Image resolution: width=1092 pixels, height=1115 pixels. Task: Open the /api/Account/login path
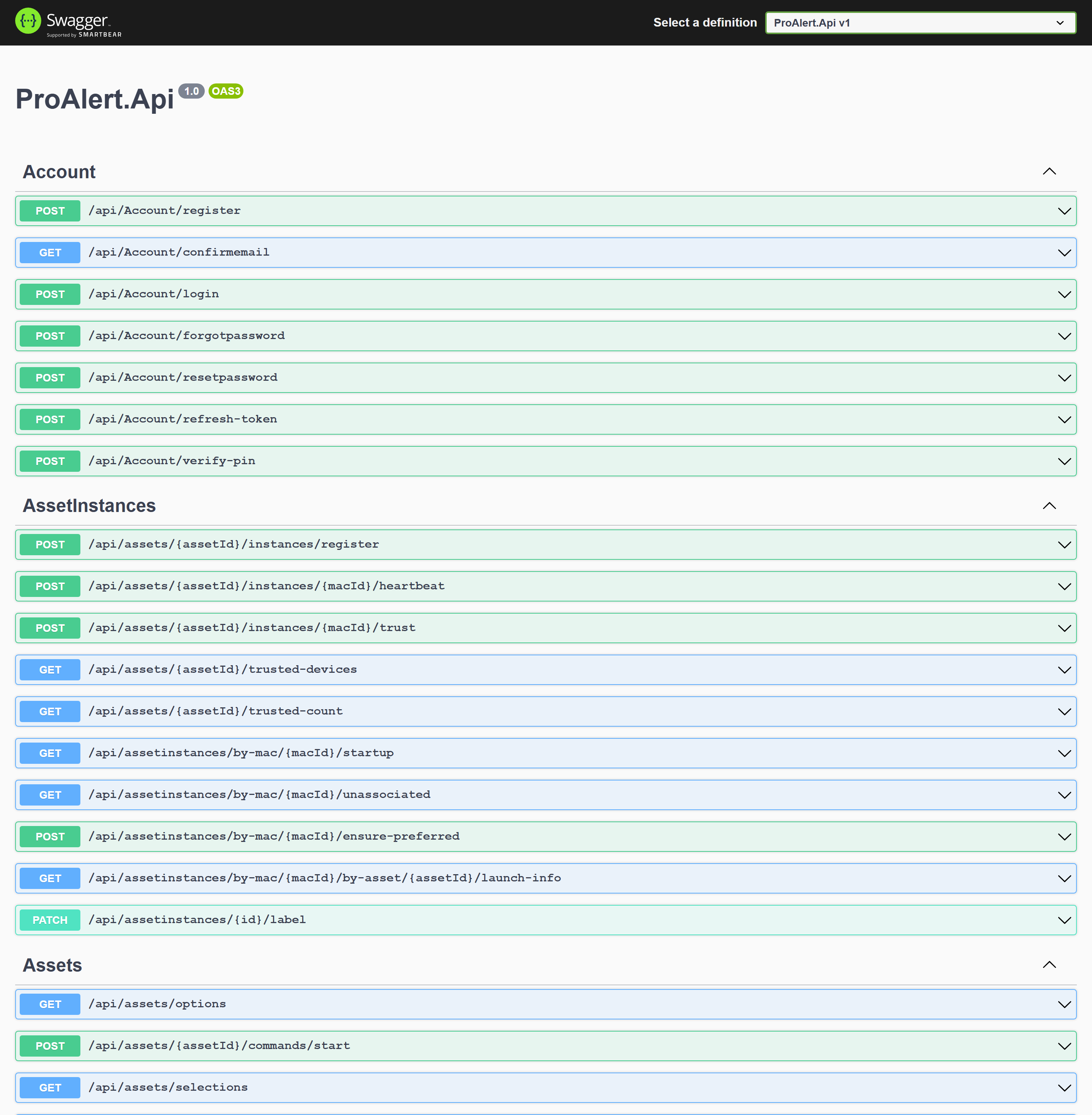pyautogui.click(x=154, y=294)
